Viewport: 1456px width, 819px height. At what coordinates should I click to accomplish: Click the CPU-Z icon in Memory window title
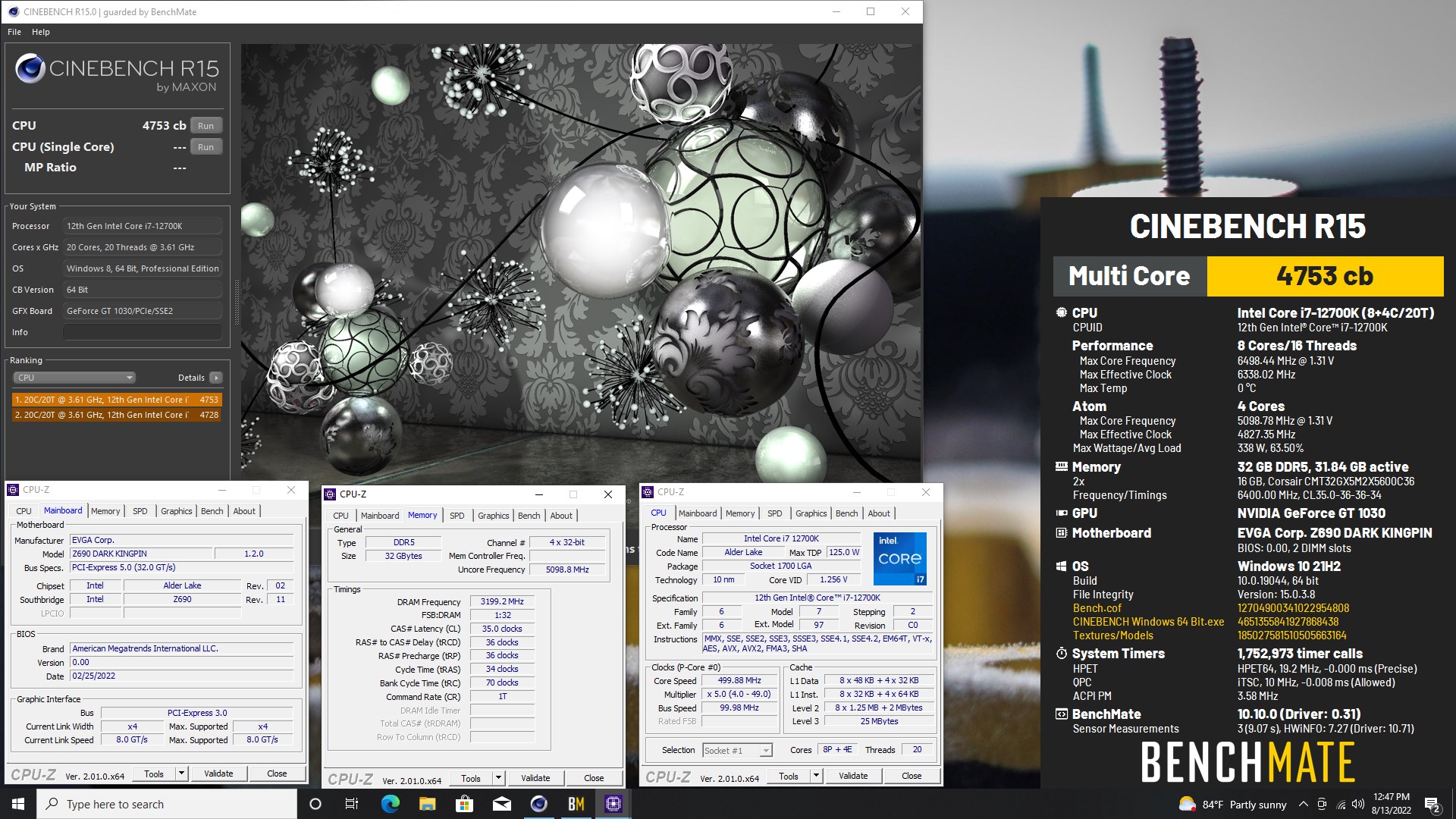click(x=330, y=494)
